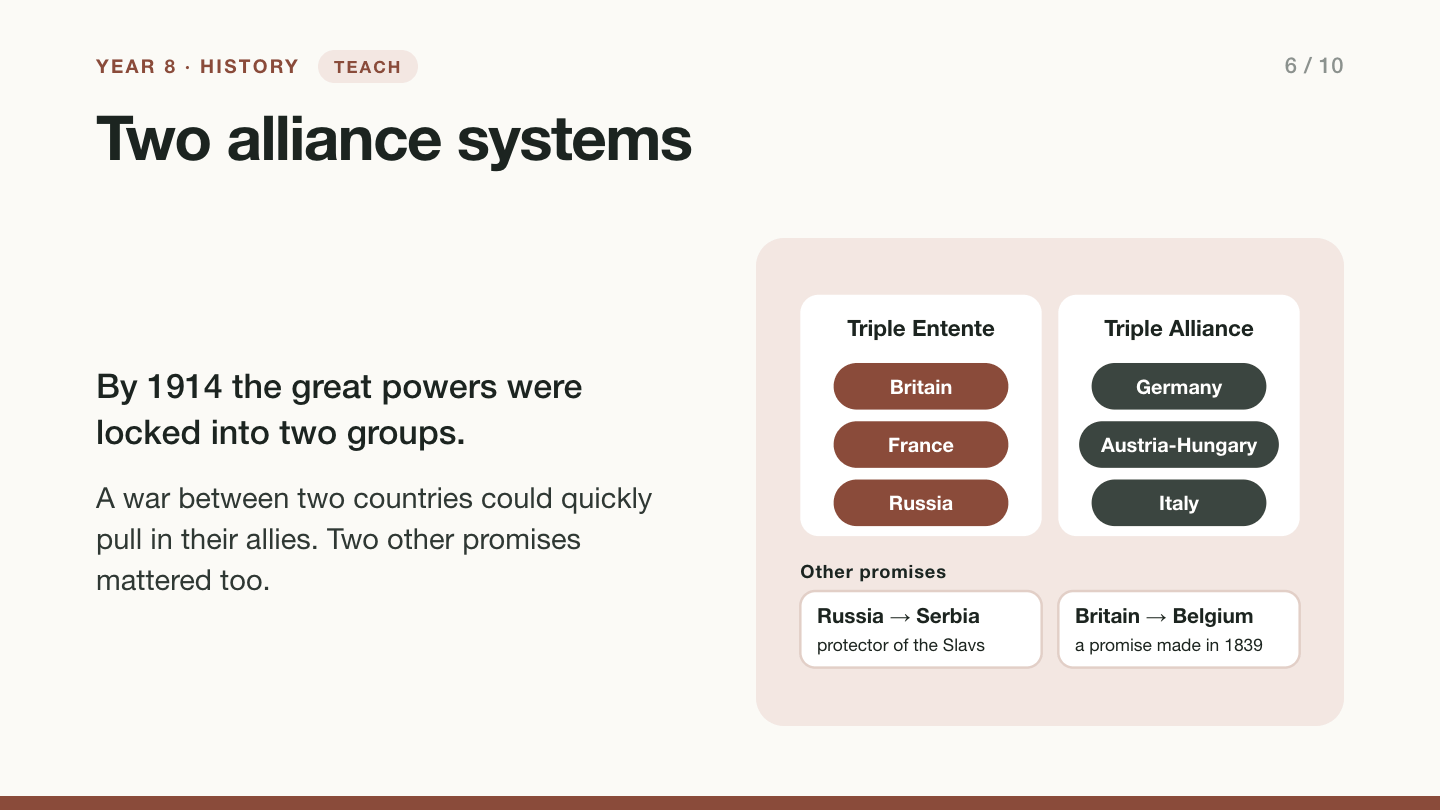
Task: Click the slide title 'Two alliance systems'
Action: click(394, 139)
